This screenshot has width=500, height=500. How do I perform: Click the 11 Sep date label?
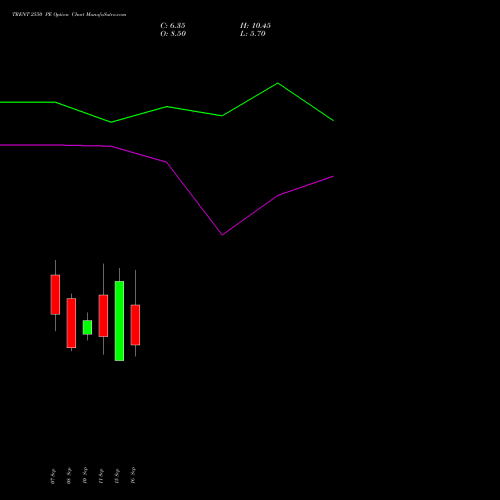[x=101, y=476]
